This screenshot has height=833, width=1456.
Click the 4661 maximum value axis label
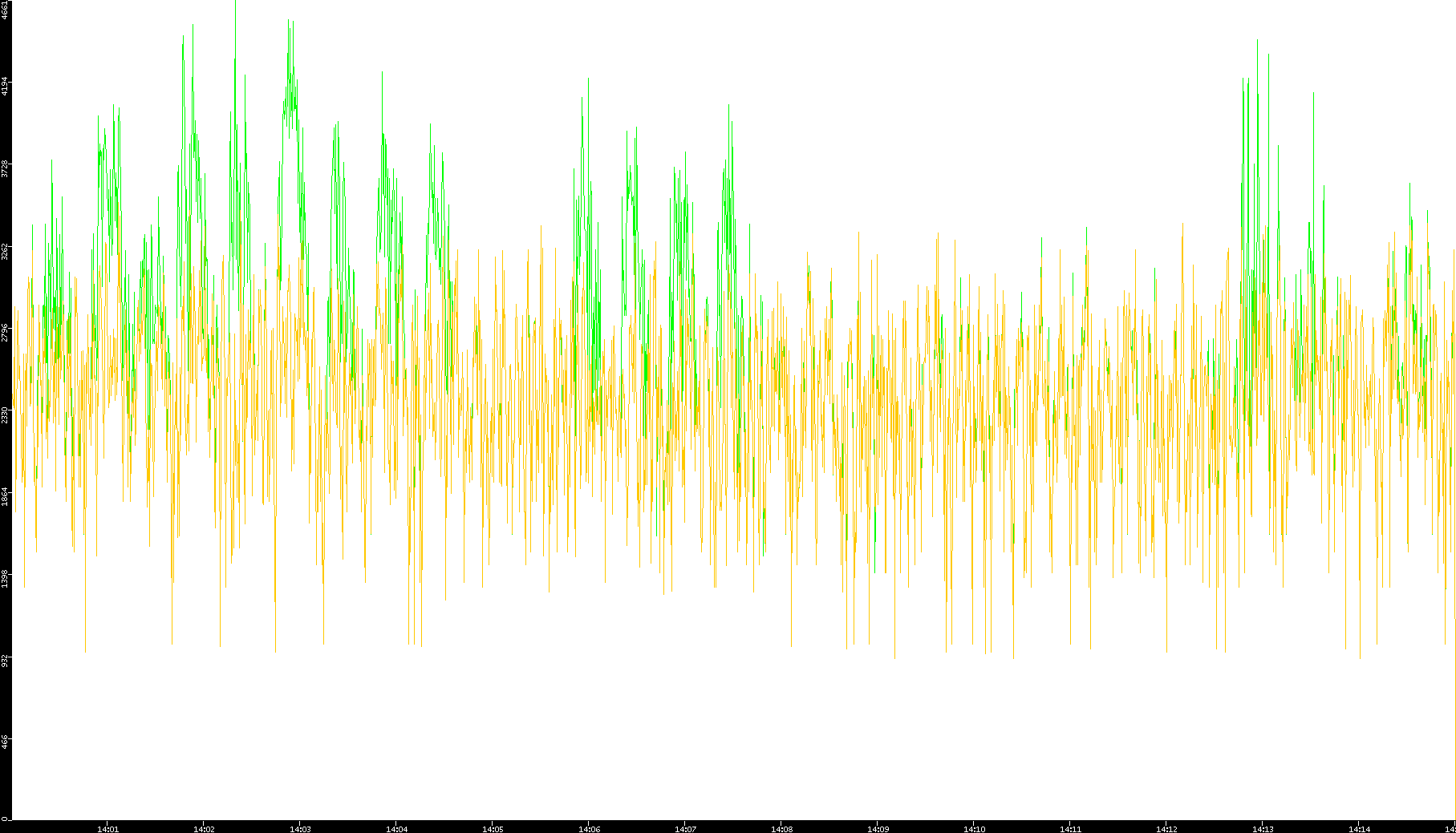(6, 10)
